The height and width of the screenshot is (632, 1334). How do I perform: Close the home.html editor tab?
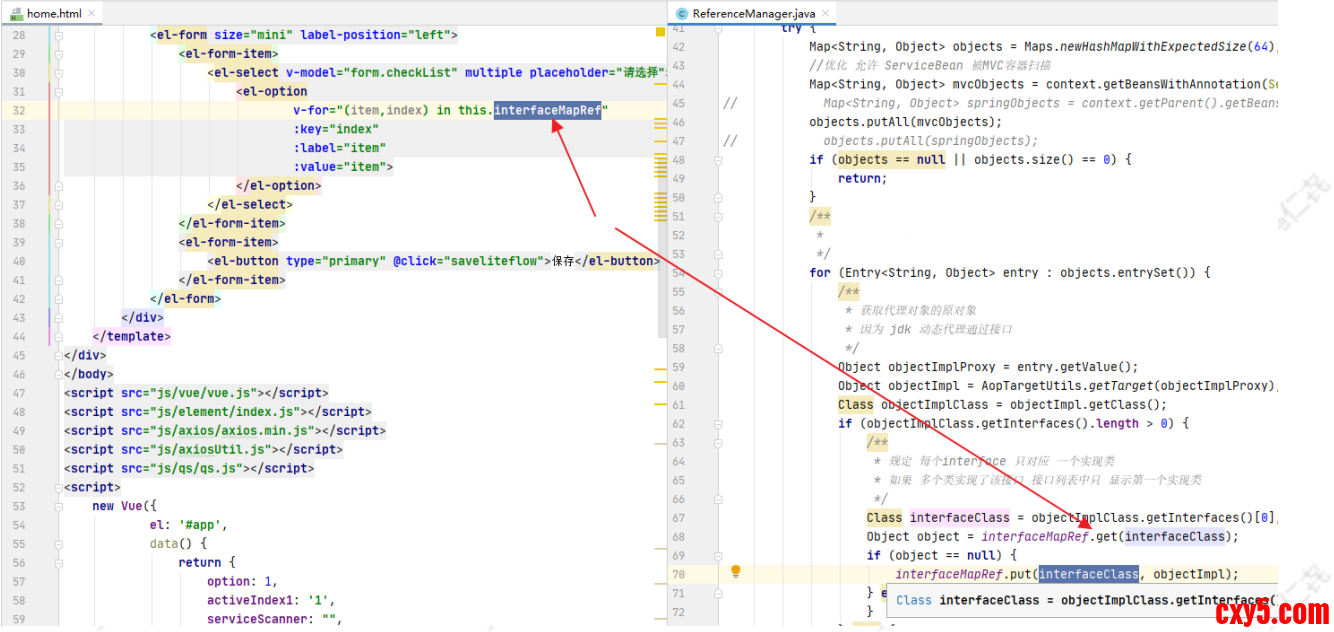(x=91, y=14)
